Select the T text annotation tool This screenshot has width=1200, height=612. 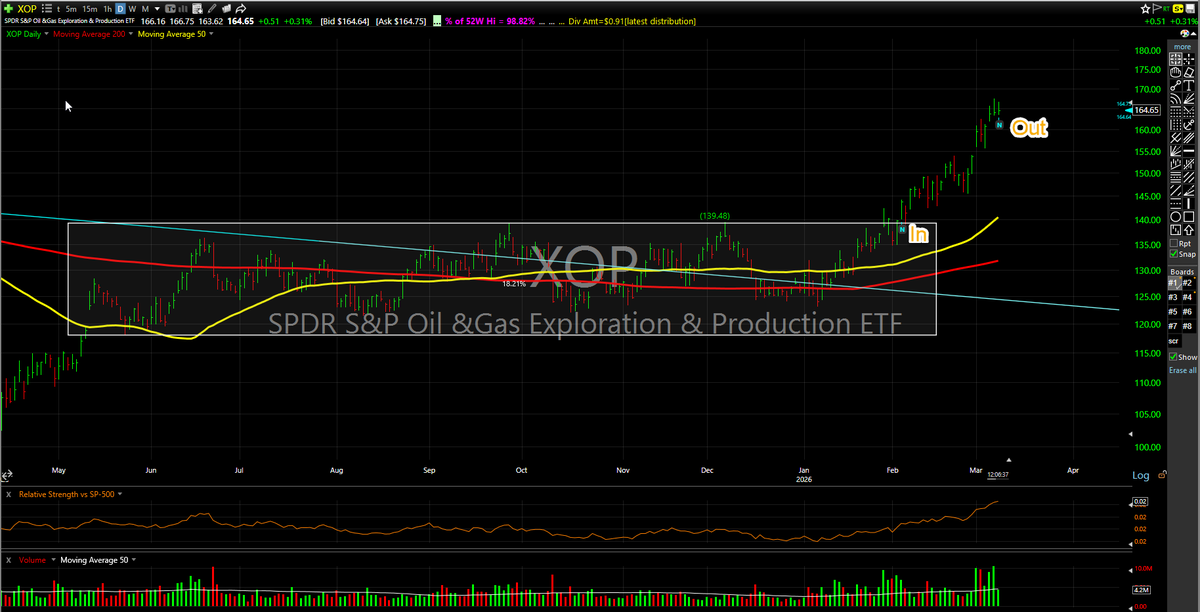[x=1190, y=86]
